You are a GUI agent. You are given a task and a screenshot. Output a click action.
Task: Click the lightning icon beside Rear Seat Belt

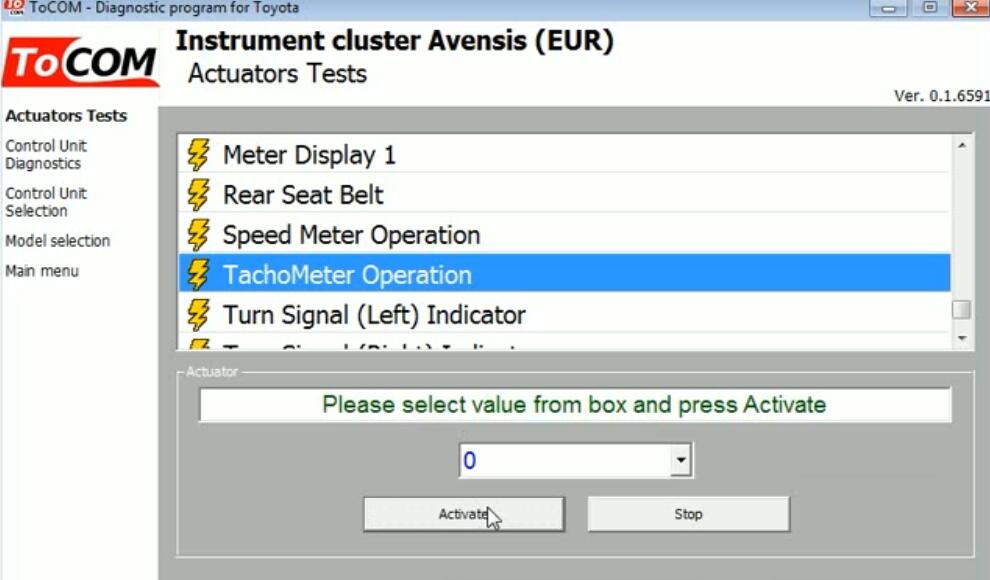click(198, 194)
